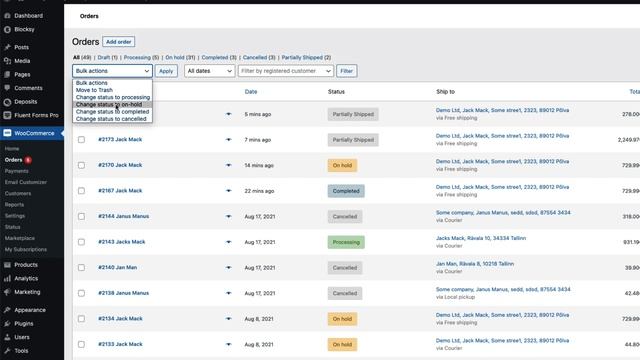The image size is (640, 360).
Task: Select checkbox for order #2143 Jacks Mack
Action: pos(81,242)
